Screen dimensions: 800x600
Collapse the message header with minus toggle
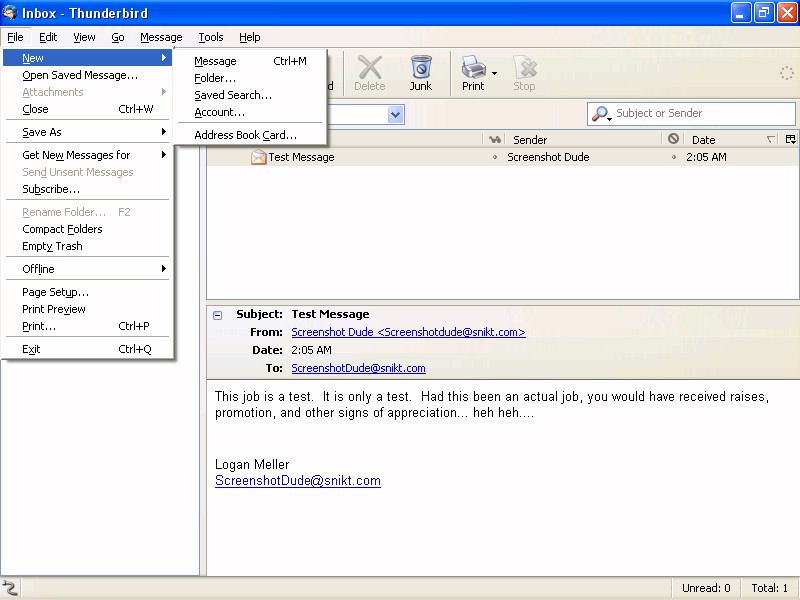tap(217, 315)
